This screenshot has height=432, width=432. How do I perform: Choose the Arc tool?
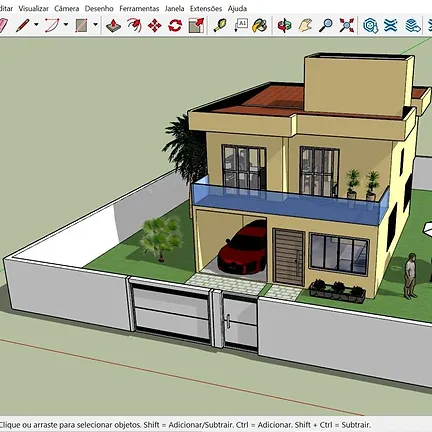(x=52, y=25)
